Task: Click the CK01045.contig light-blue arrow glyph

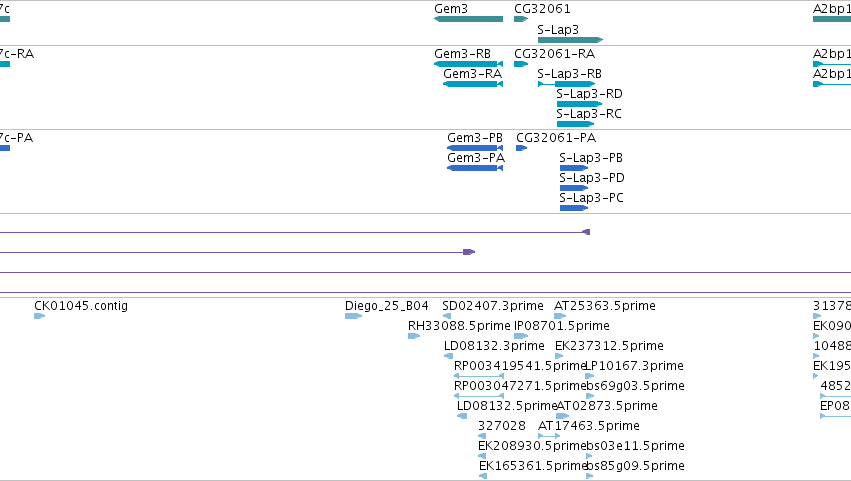Action: click(40, 316)
